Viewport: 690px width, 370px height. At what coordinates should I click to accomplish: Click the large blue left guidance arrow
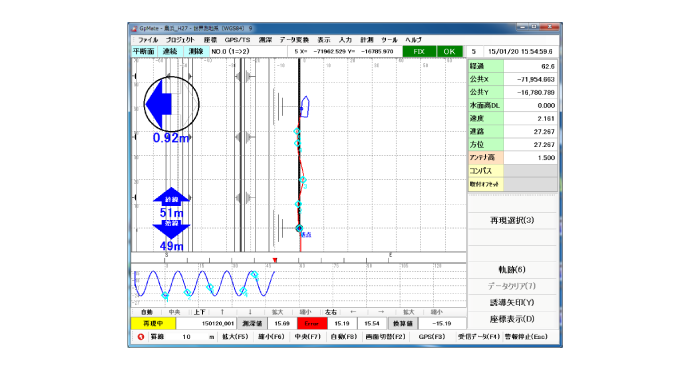[x=158, y=104]
